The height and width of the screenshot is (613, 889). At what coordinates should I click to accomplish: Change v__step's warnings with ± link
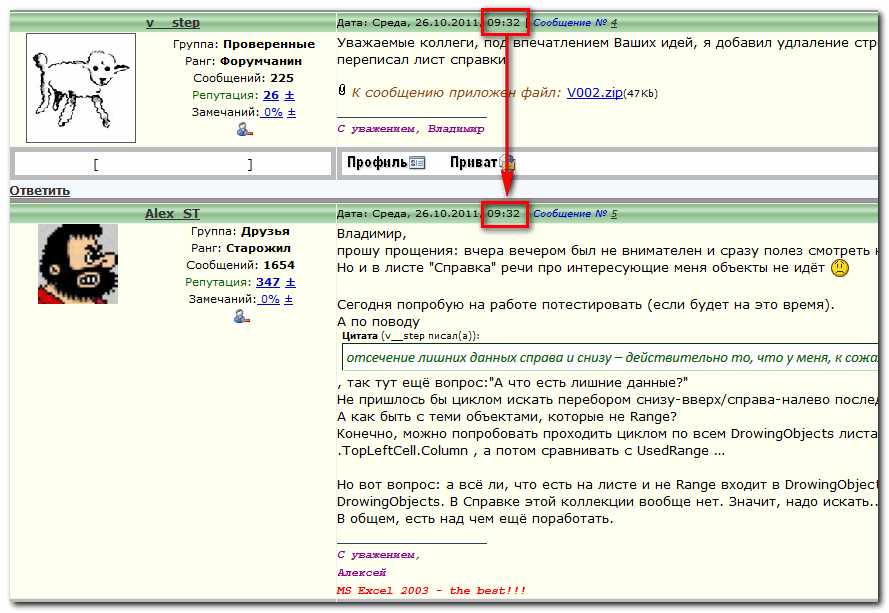[x=291, y=112]
